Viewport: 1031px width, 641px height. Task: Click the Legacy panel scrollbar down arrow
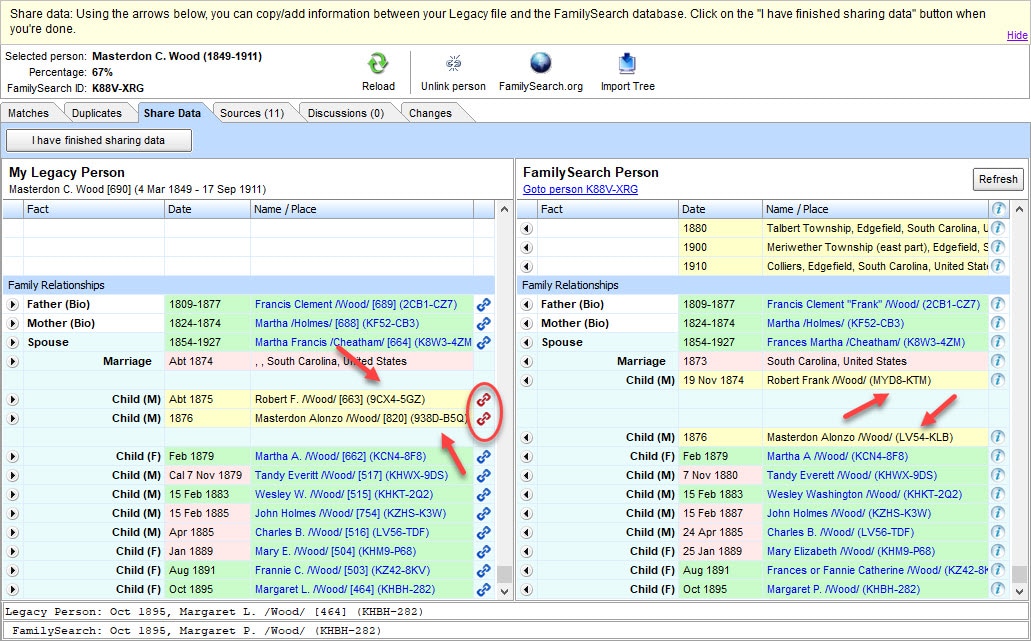[x=504, y=591]
